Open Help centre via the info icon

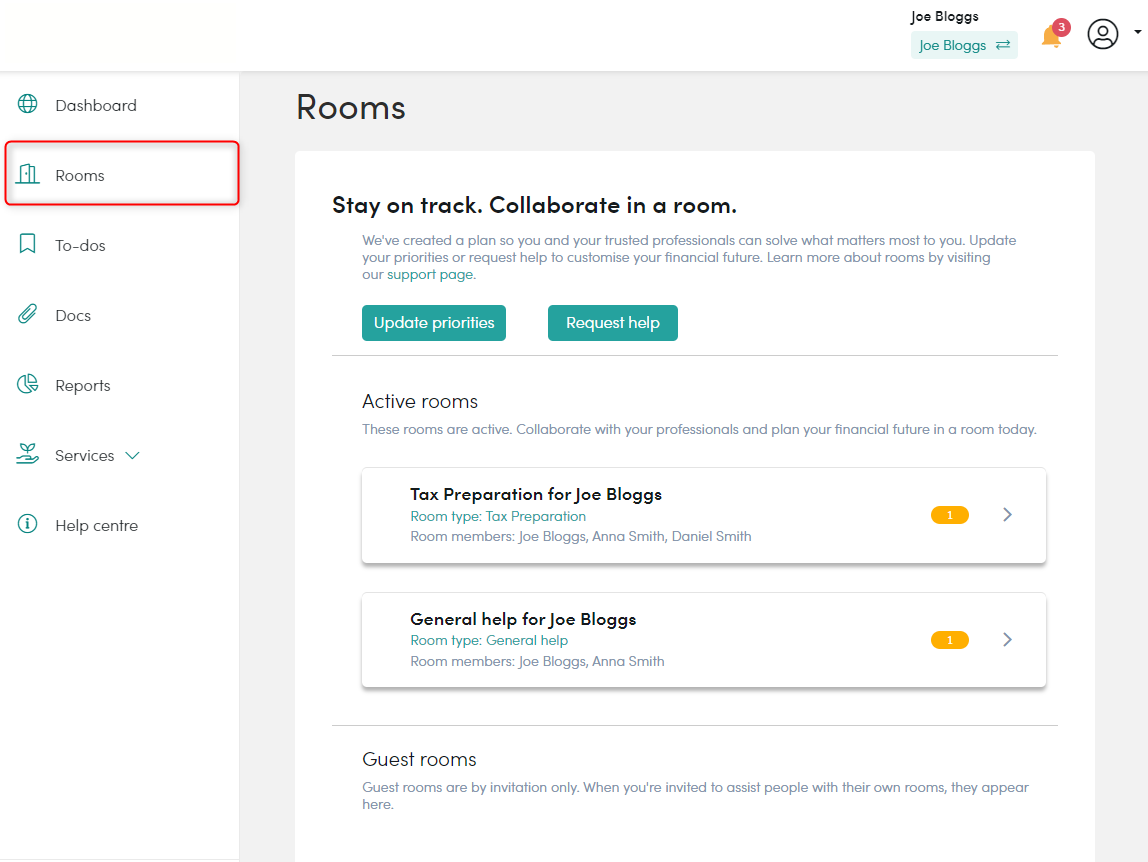(27, 524)
